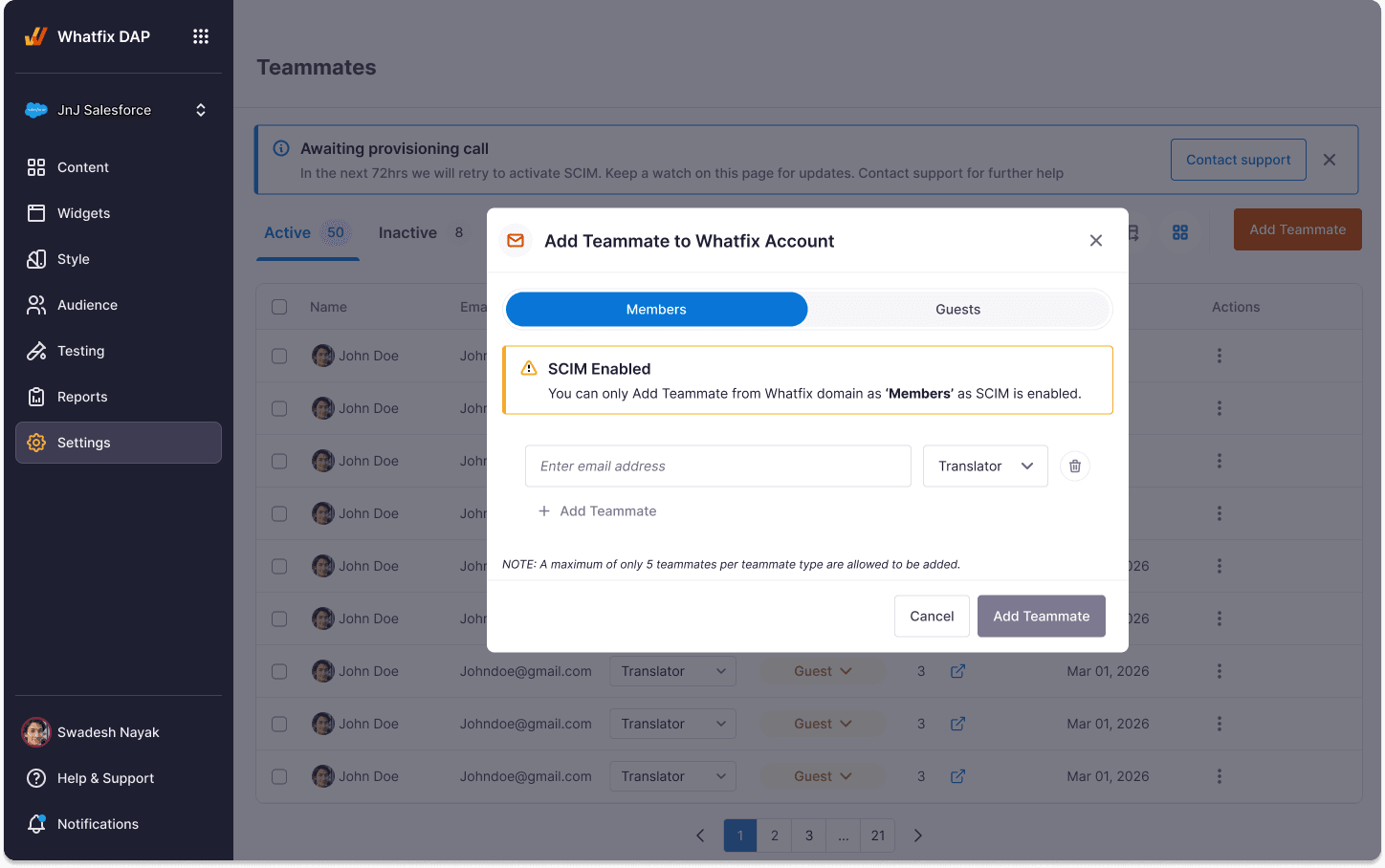Click the Contact support button
Image resolution: width=1385 pixels, height=868 pixels.
click(1239, 160)
